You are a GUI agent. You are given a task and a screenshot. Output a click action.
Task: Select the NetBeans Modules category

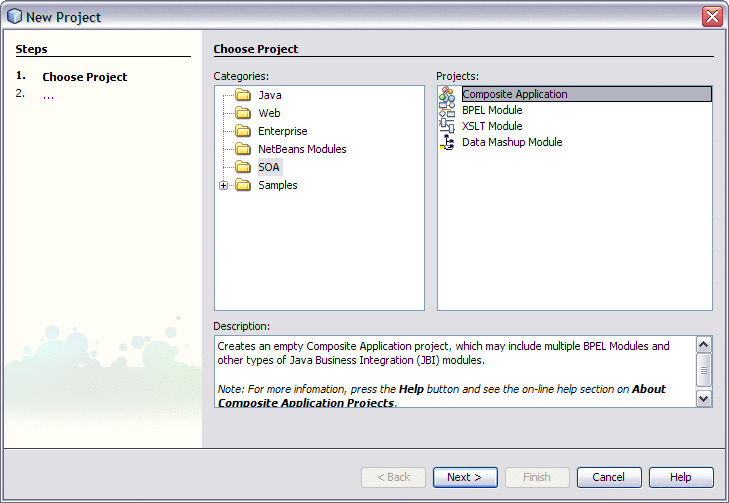coord(302,149)
